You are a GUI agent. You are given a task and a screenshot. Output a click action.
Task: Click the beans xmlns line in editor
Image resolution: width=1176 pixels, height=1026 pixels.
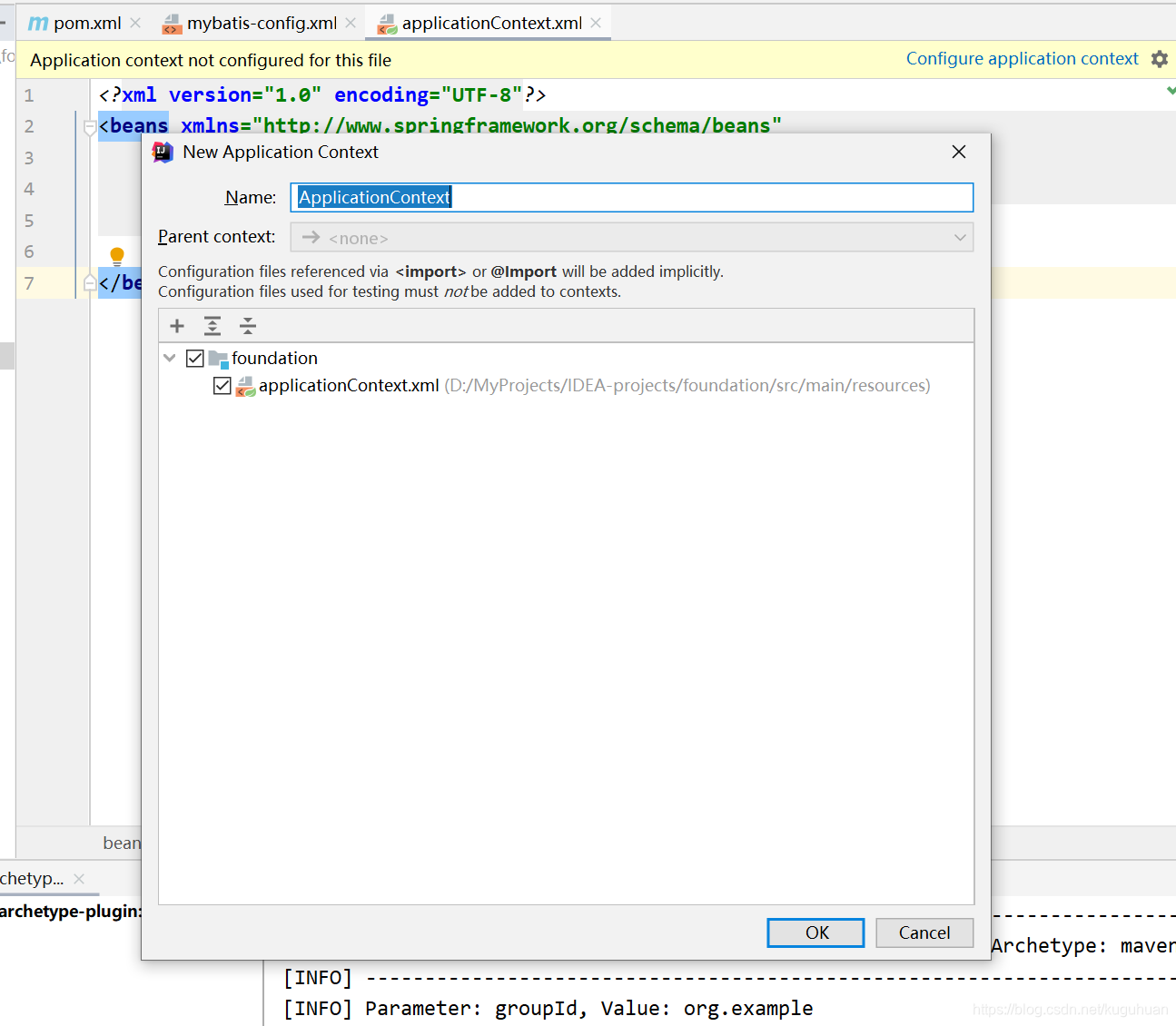pyautogui.click(x=440, y=124)
